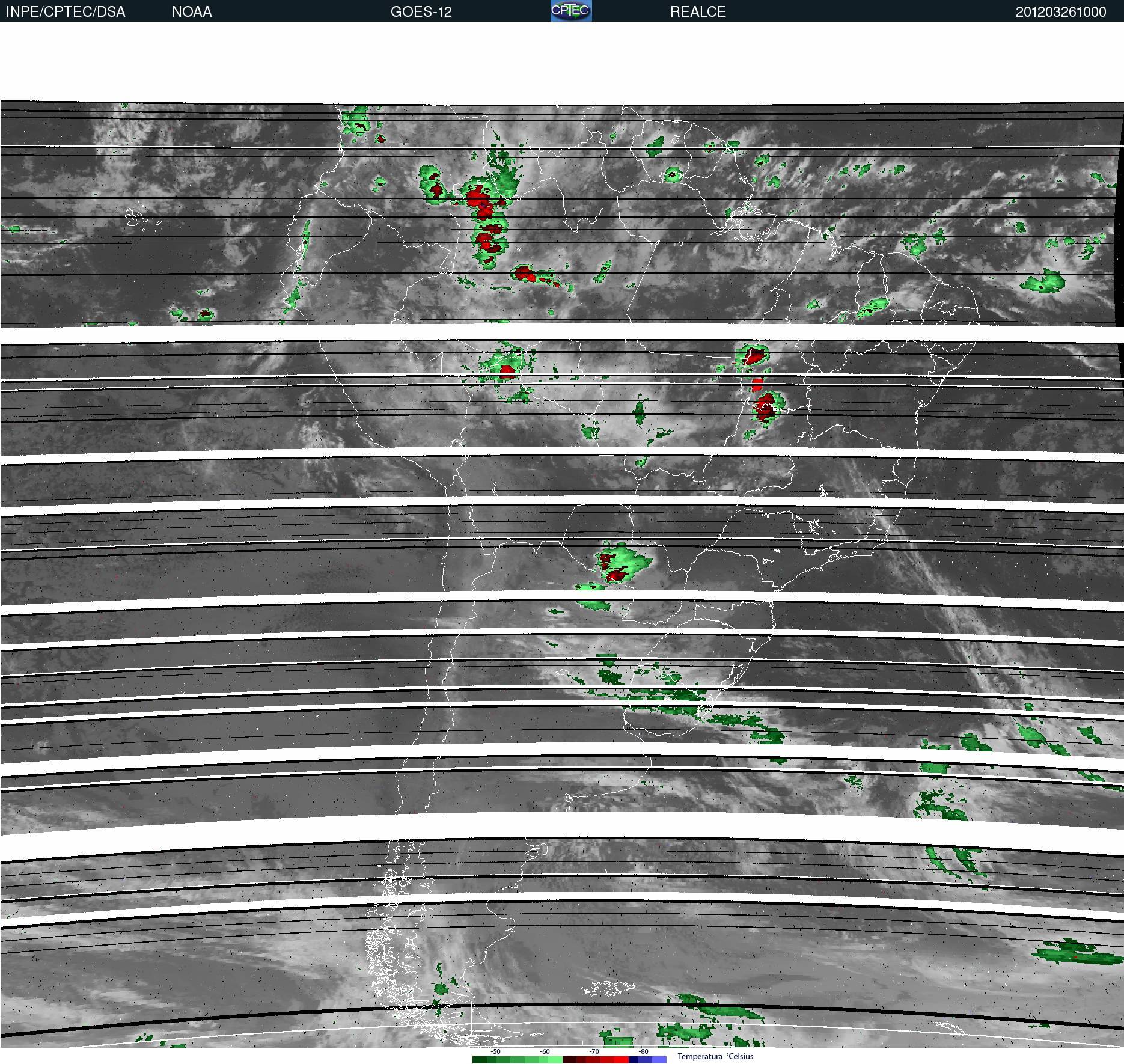Select the Temperatura °Celsius legend label
1124x1064 pixels.
click(715, 1056)
